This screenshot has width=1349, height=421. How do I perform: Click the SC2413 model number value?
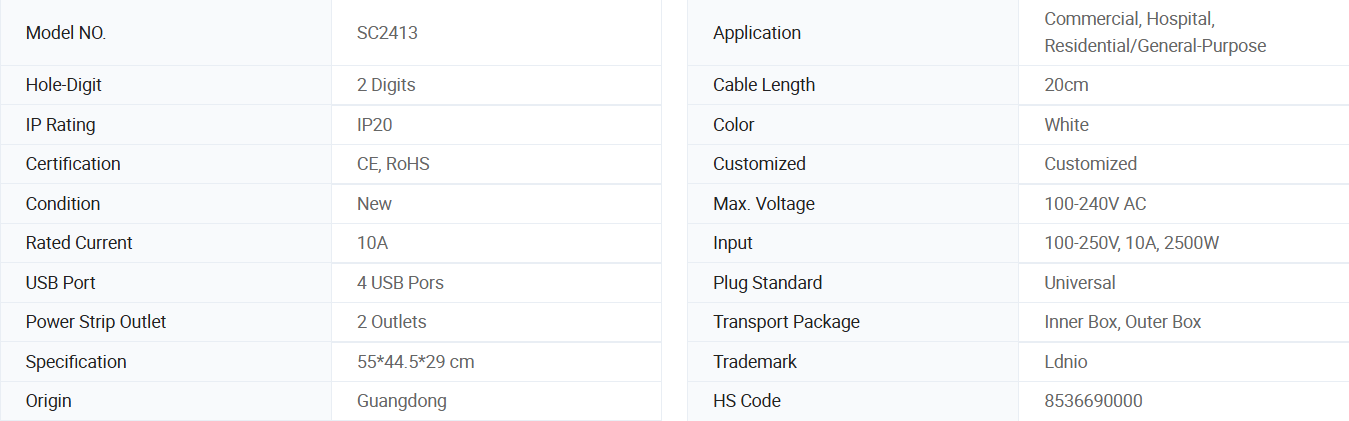point(387,33)
